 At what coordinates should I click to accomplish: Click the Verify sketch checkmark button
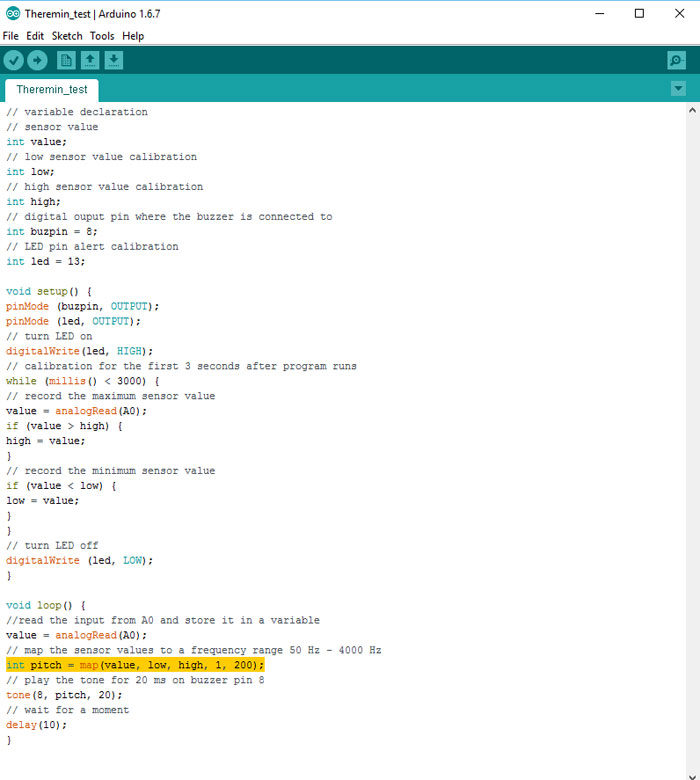(x=14, y=61)
